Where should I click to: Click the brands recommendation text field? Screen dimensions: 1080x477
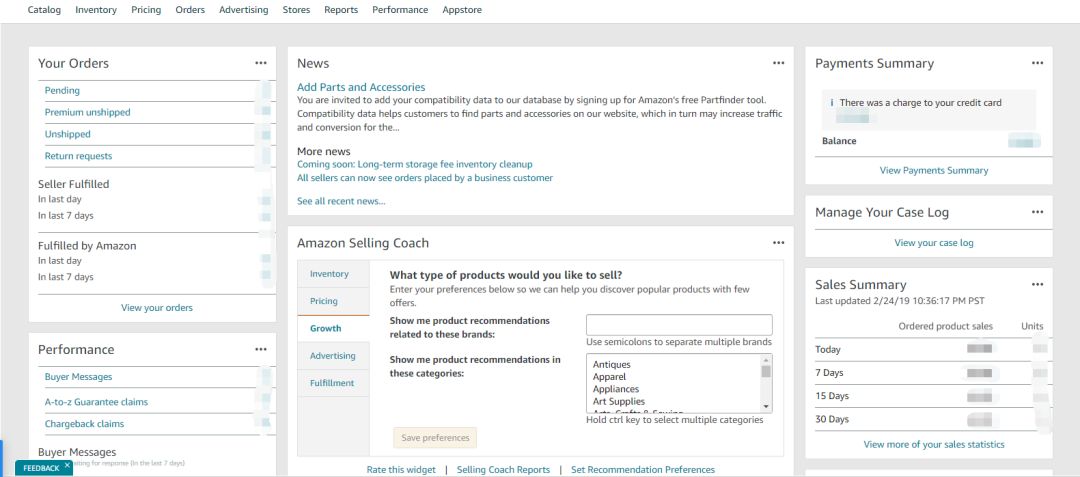click(x=679, y=325)
